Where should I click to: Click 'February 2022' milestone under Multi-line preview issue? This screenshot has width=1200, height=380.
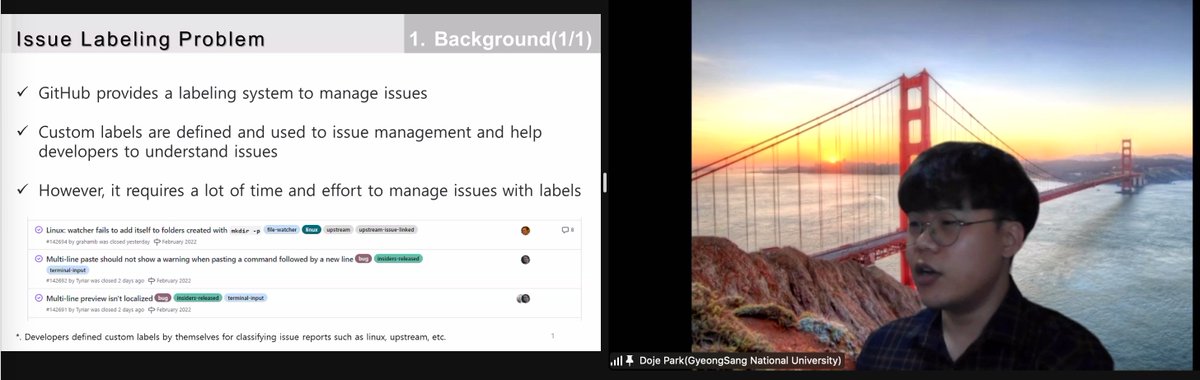click(x=173, y=309)
